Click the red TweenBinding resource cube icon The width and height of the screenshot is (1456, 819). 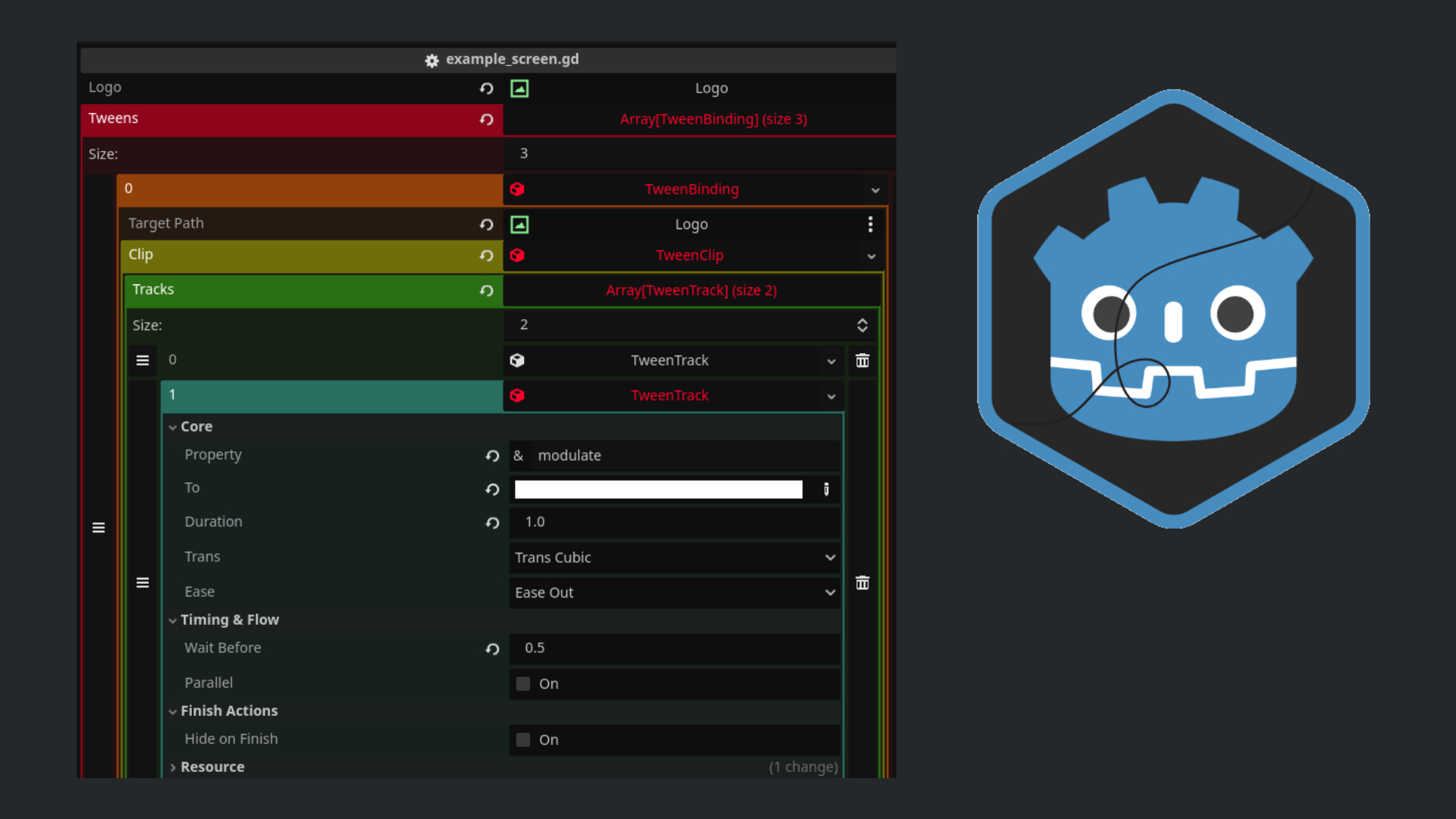(x=517, y=190)
